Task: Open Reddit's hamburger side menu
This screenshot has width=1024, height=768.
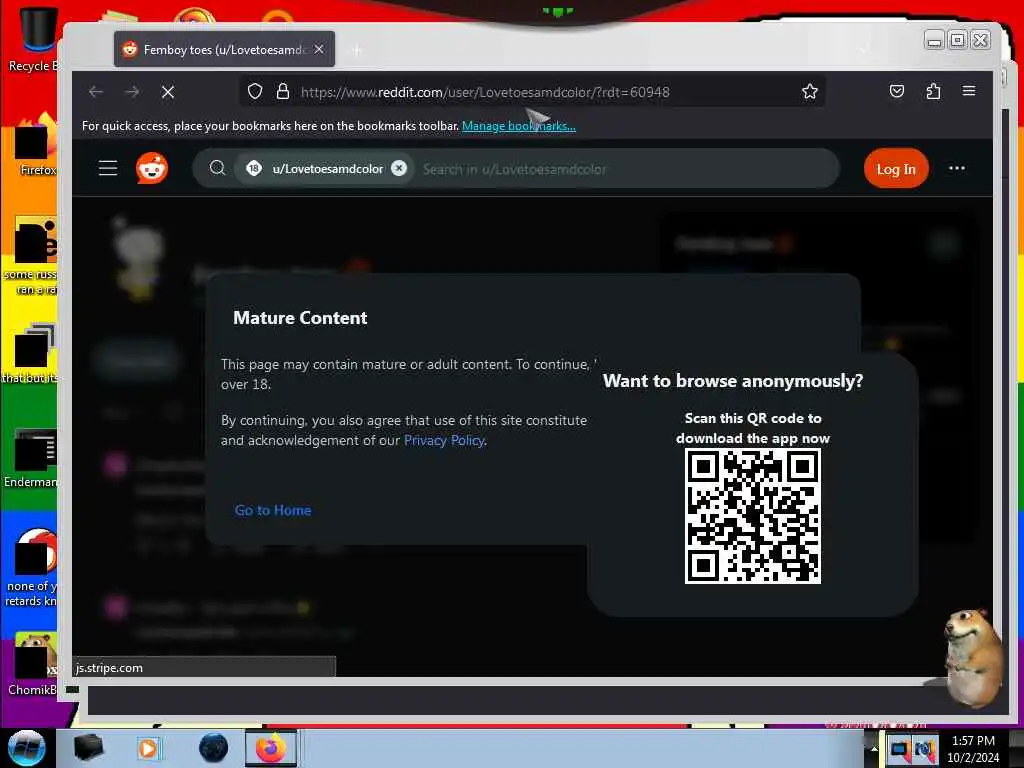Action: [x=108, y=168]
